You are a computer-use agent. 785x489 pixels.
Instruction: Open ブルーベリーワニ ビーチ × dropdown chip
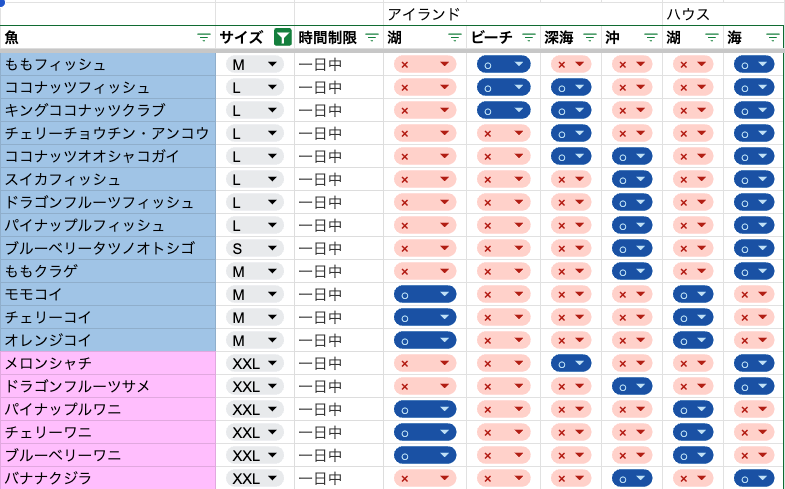click(503, 455)
